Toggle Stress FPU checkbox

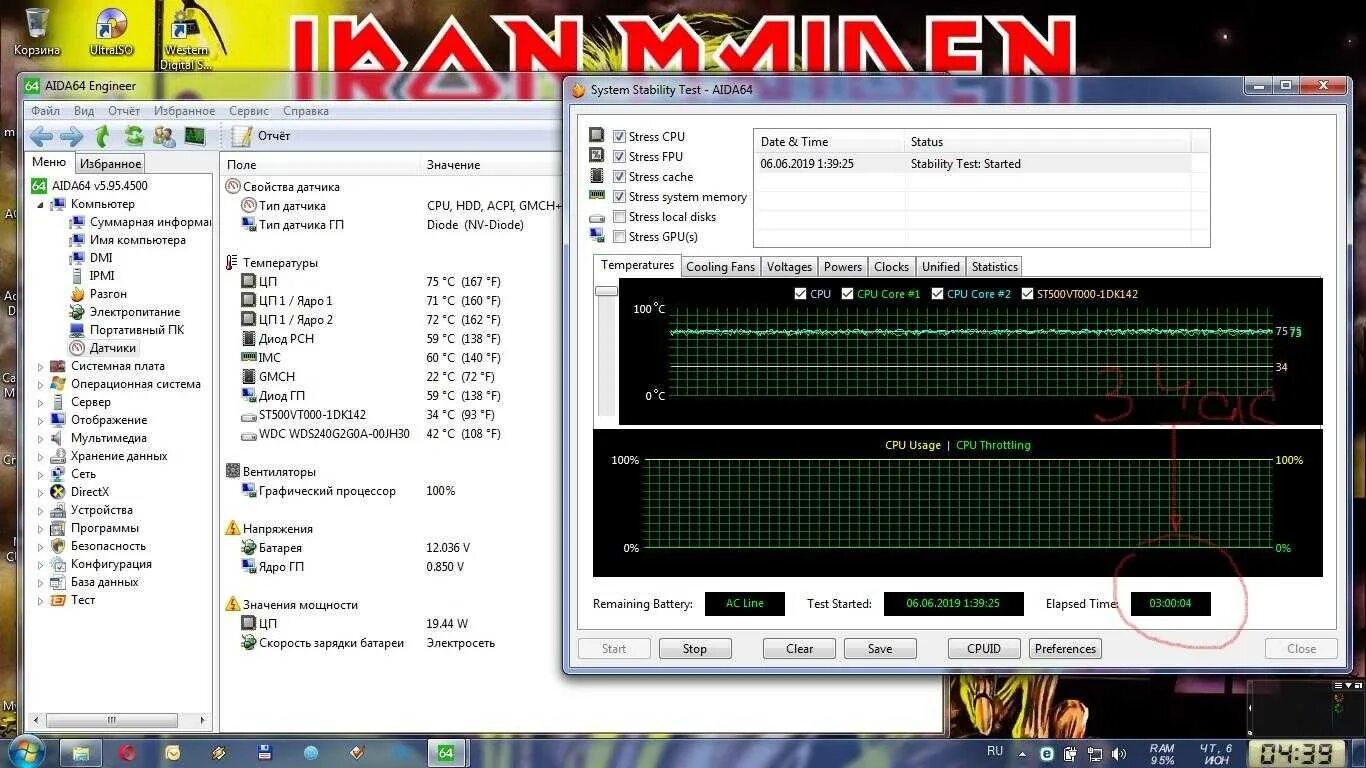point(620,157)
